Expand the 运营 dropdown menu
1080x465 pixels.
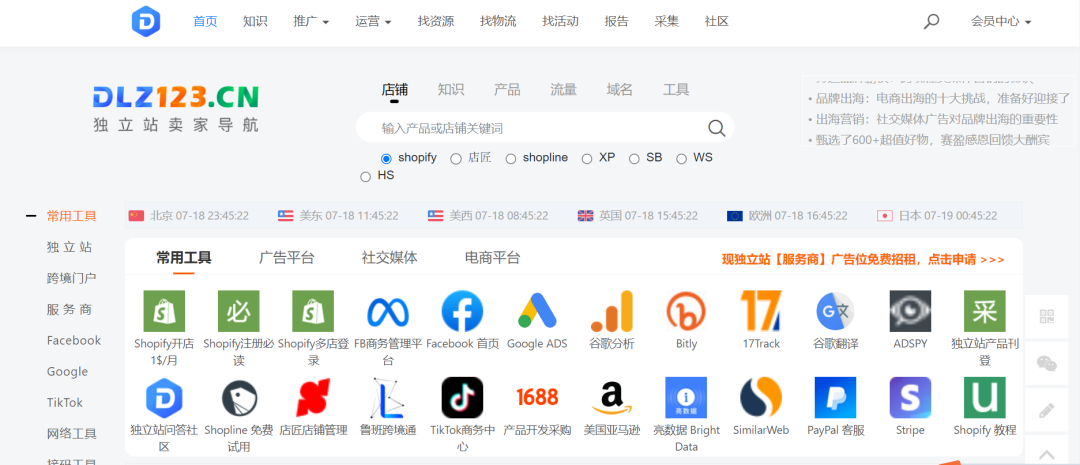(x=373, y=21)
